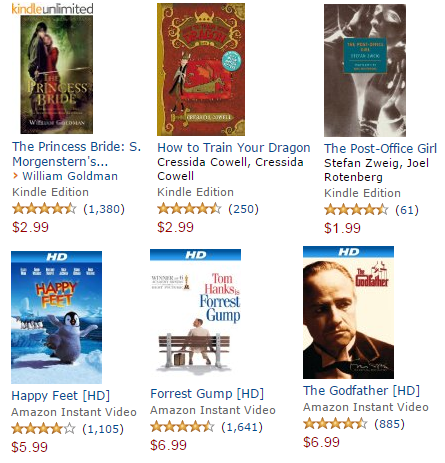The width and height of the screenshot is (445, 463).
Task: View the 250 reviews for Dragon book
Action: 243,209
